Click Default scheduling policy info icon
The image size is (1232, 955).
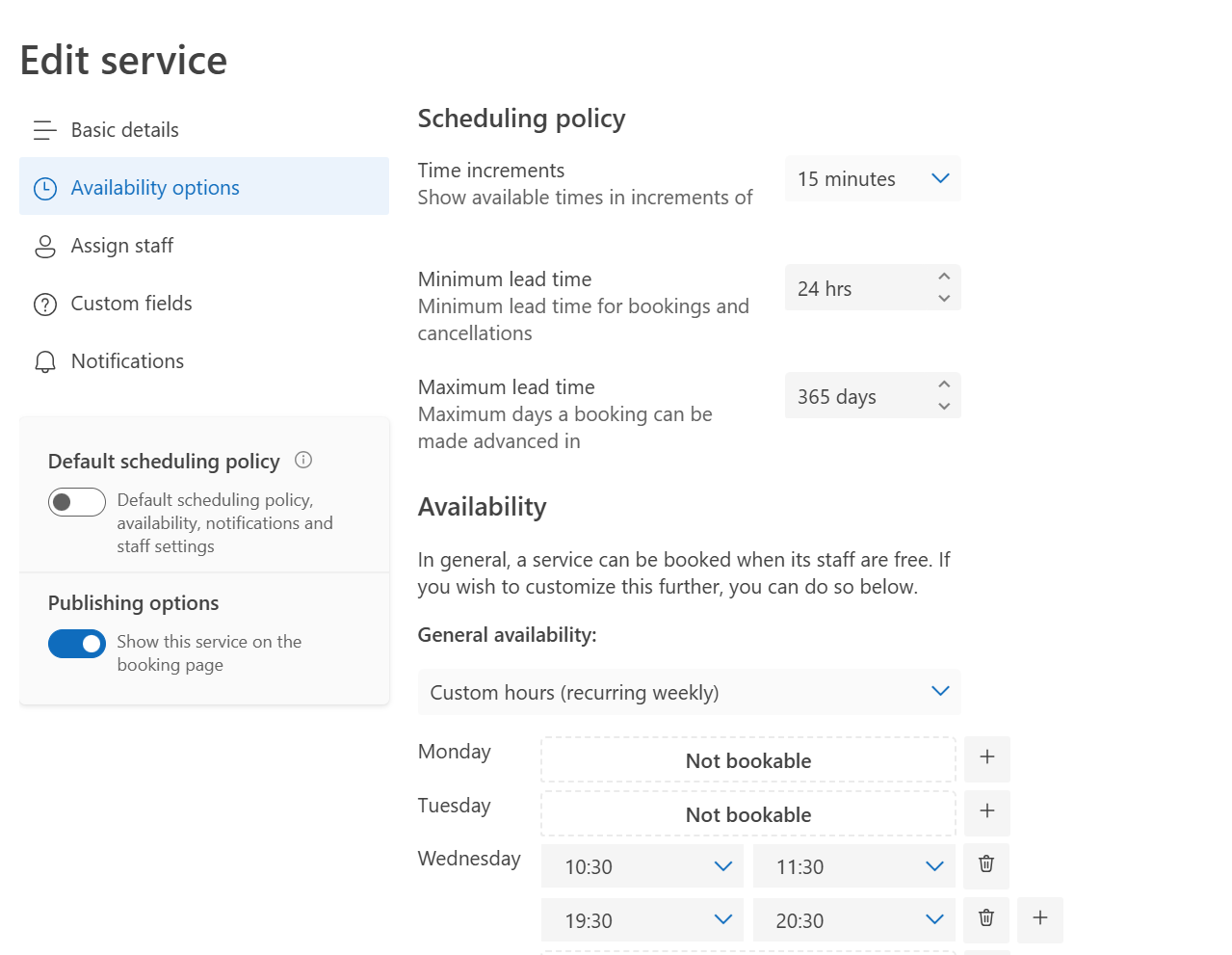[x=303, y=460]
